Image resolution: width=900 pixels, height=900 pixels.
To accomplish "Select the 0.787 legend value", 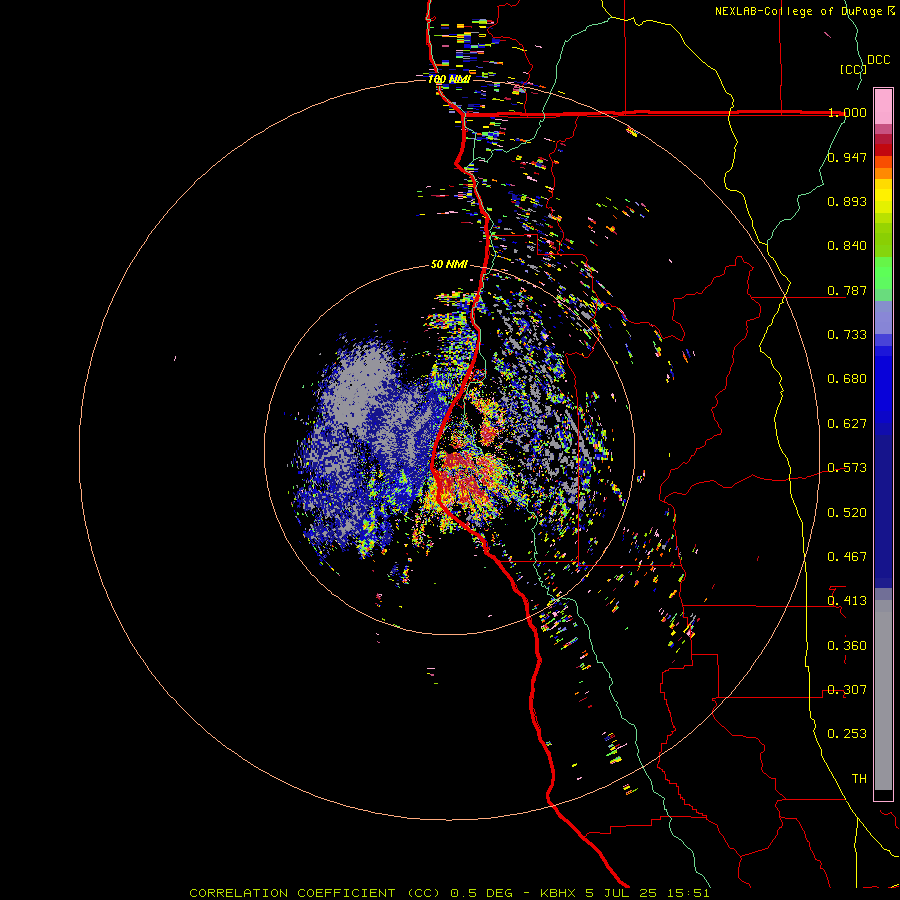I will 847,290.
